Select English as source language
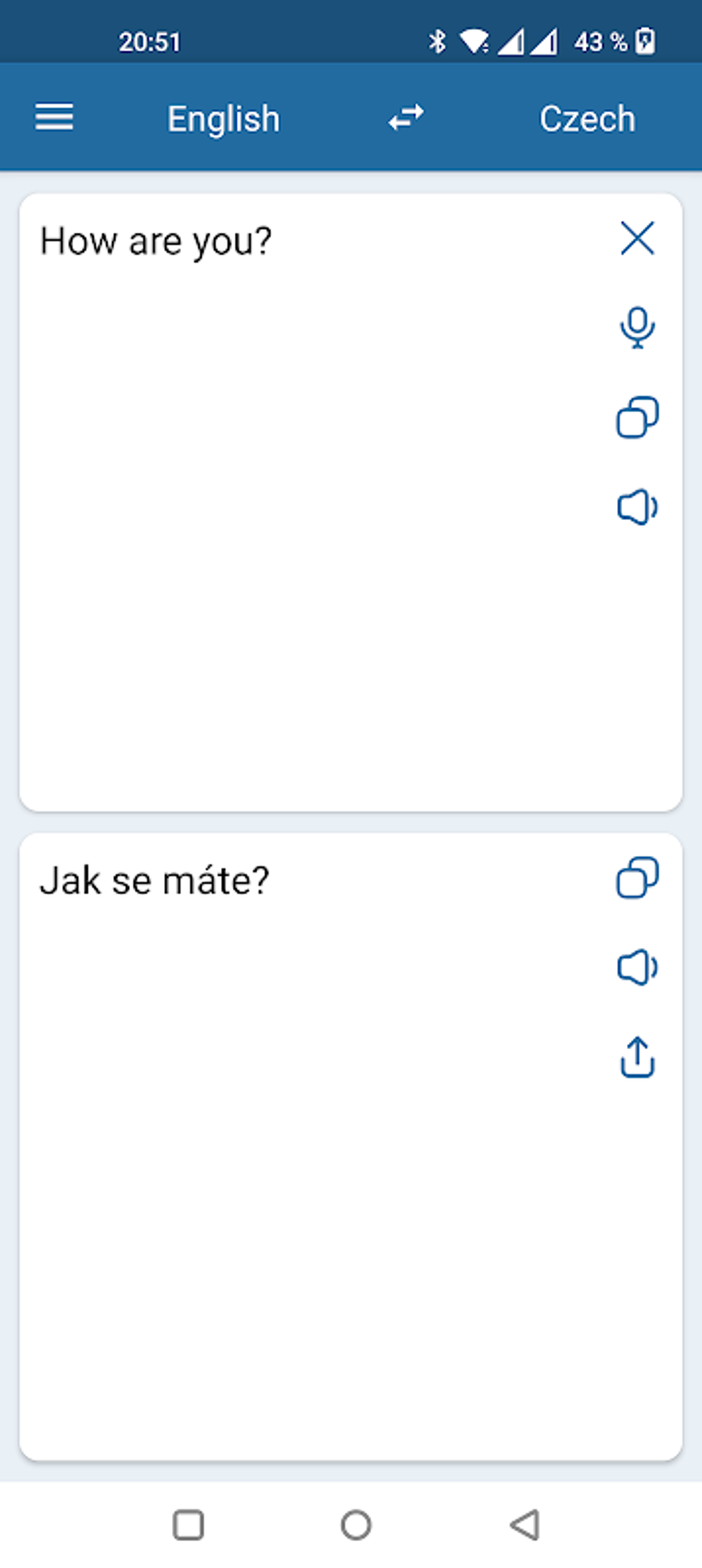 [x=224, y=119]
